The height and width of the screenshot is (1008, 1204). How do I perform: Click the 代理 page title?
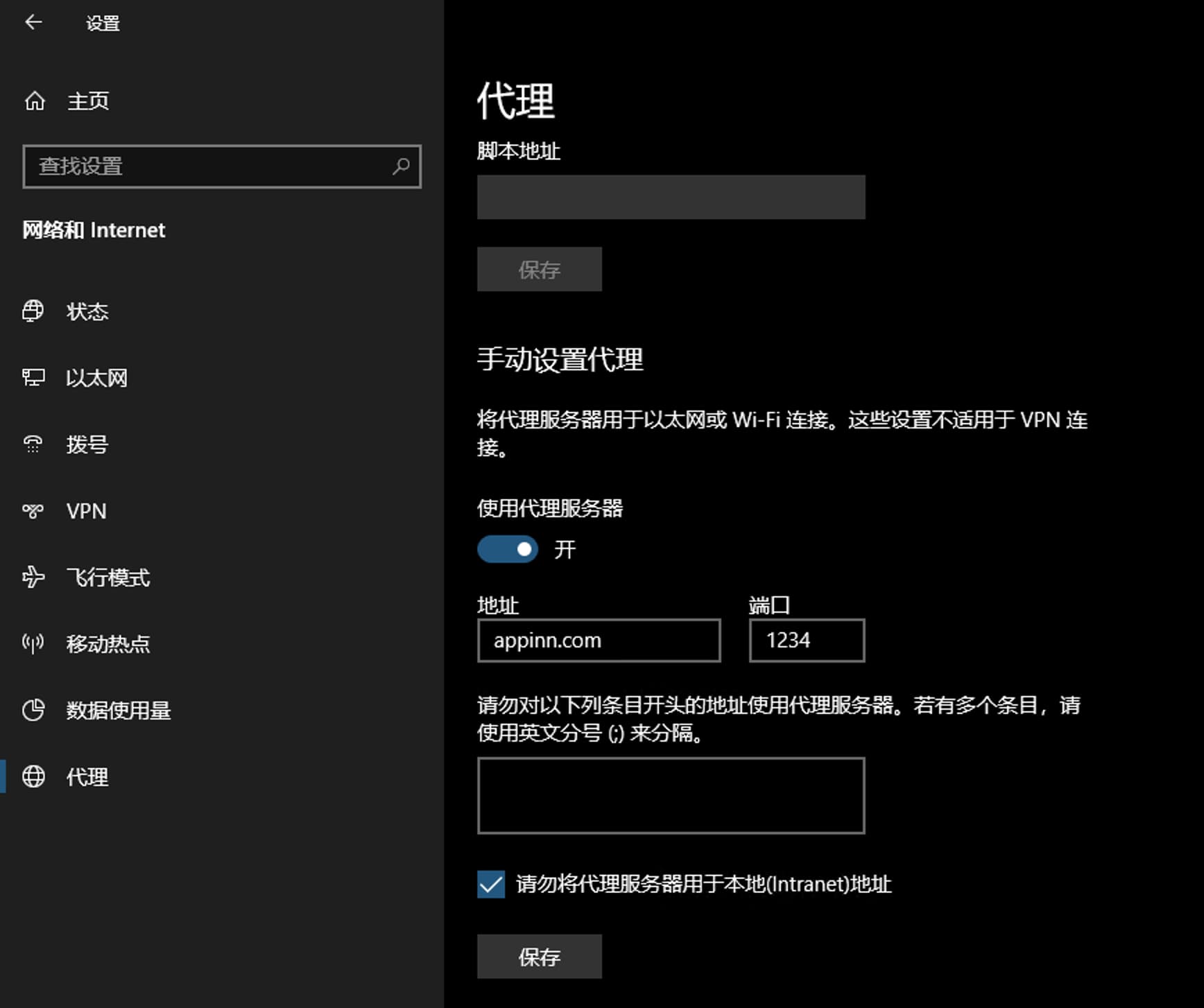click(x=515, y=101)
